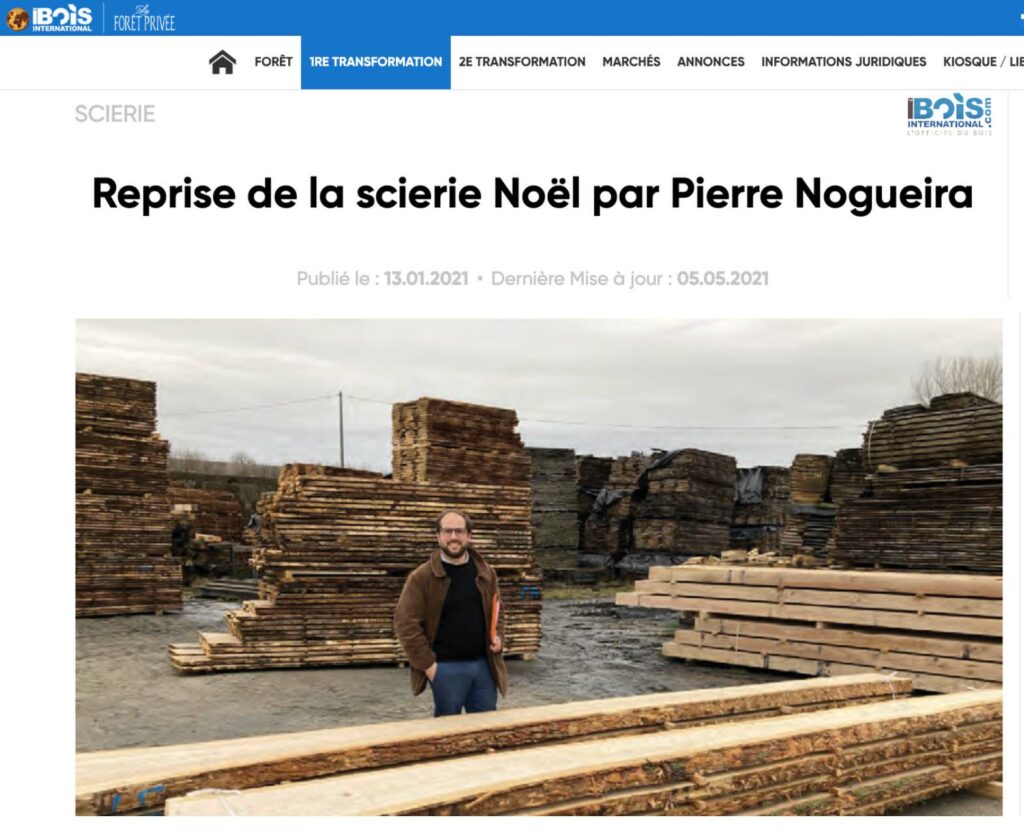Open the 2e Transformation menu

pos(522,62)
